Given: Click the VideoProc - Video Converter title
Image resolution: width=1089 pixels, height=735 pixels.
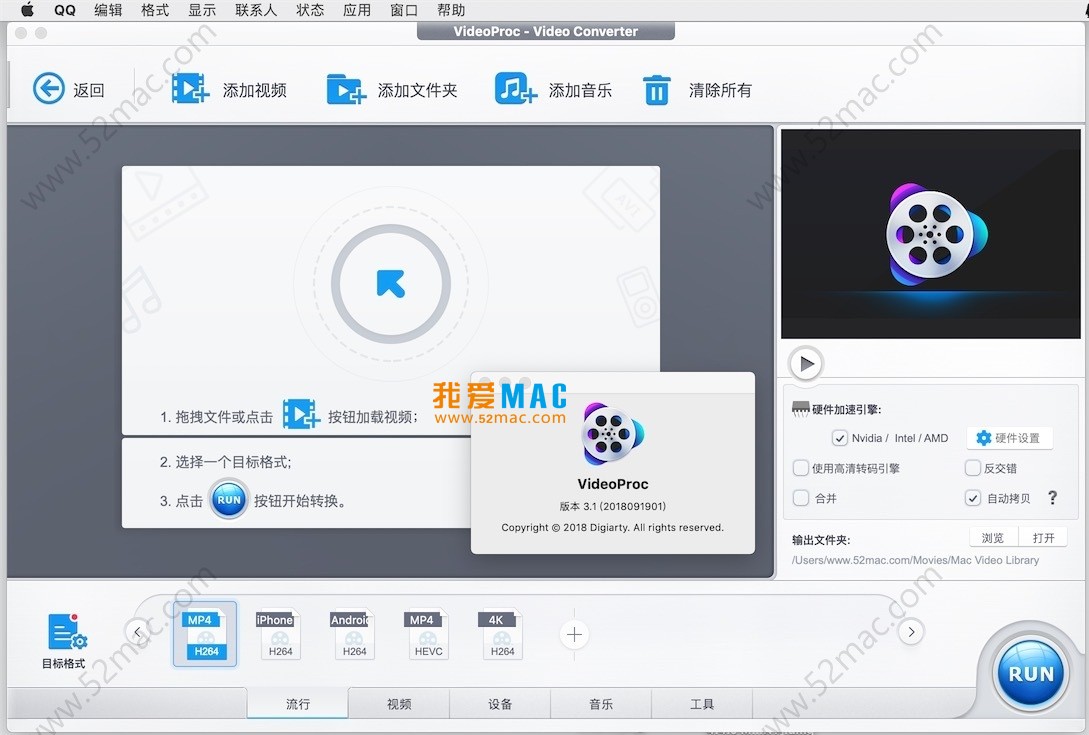Looking at the screenshot, I should [x=545, y=31].
